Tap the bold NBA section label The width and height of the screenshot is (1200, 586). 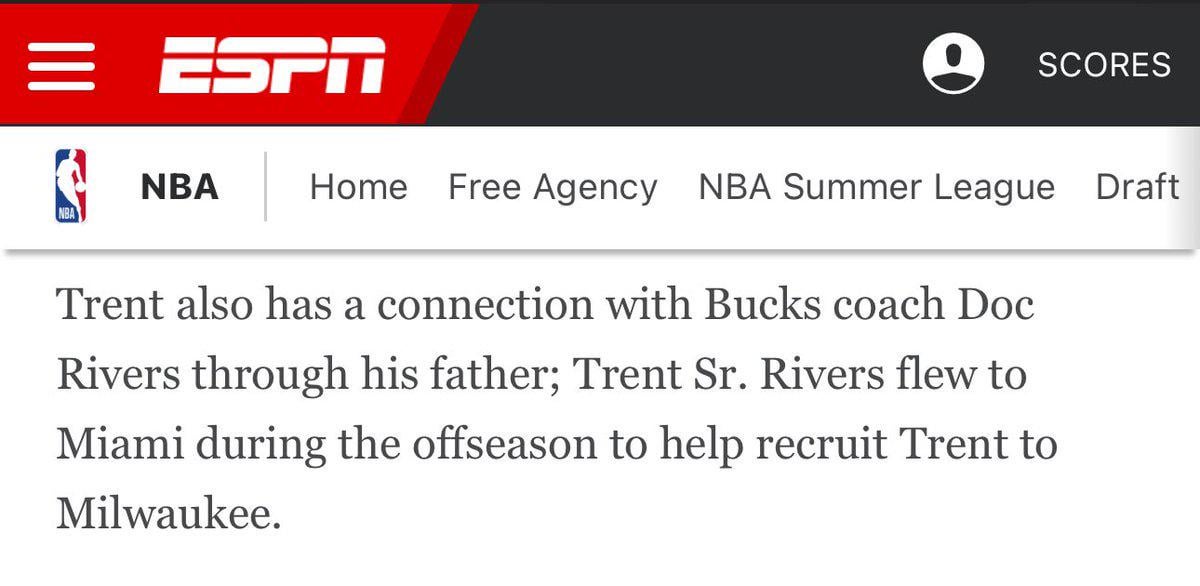tap(180, 187)
